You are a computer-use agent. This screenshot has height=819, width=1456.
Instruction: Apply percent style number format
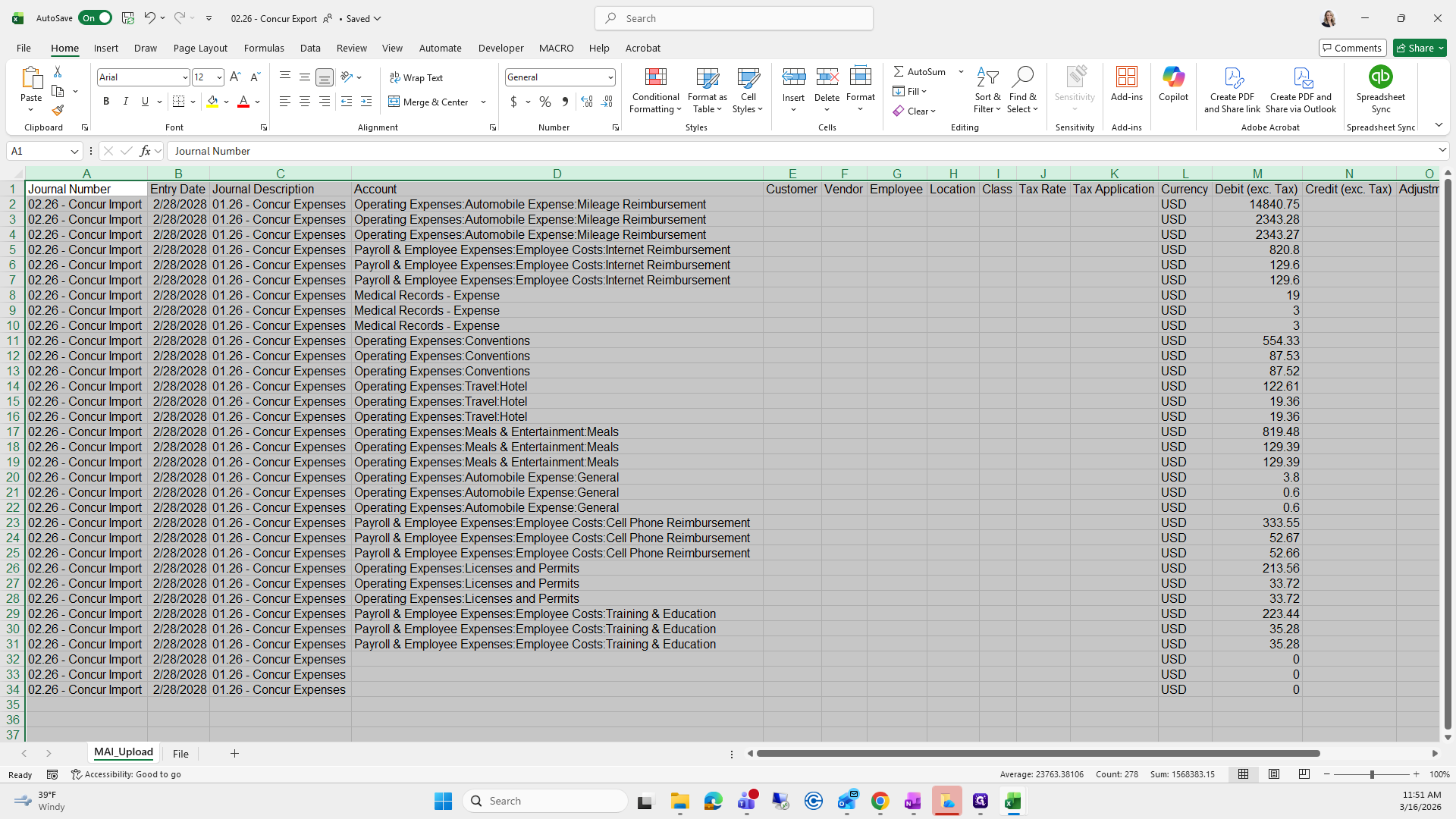click(544, 102)
